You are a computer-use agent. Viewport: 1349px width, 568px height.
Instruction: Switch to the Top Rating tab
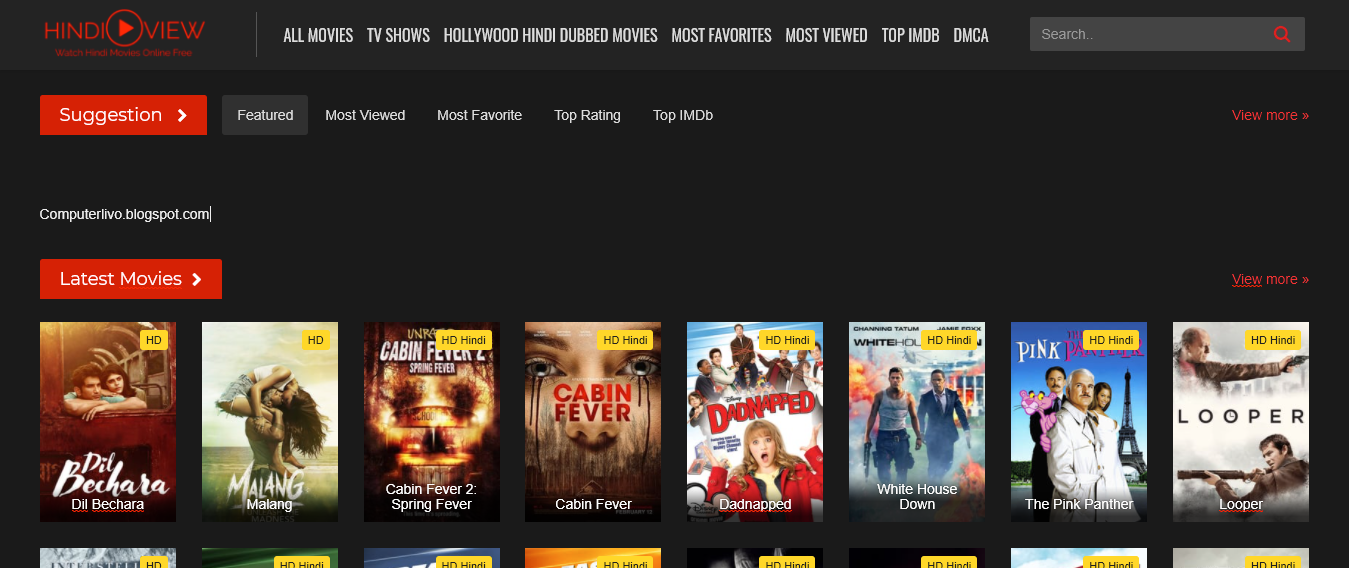[587, 115]
